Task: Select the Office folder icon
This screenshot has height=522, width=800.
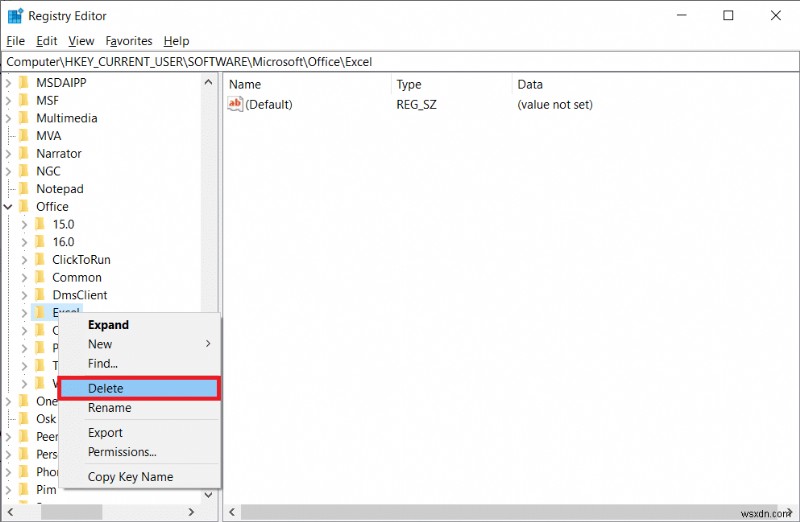Action: [23, 206]
